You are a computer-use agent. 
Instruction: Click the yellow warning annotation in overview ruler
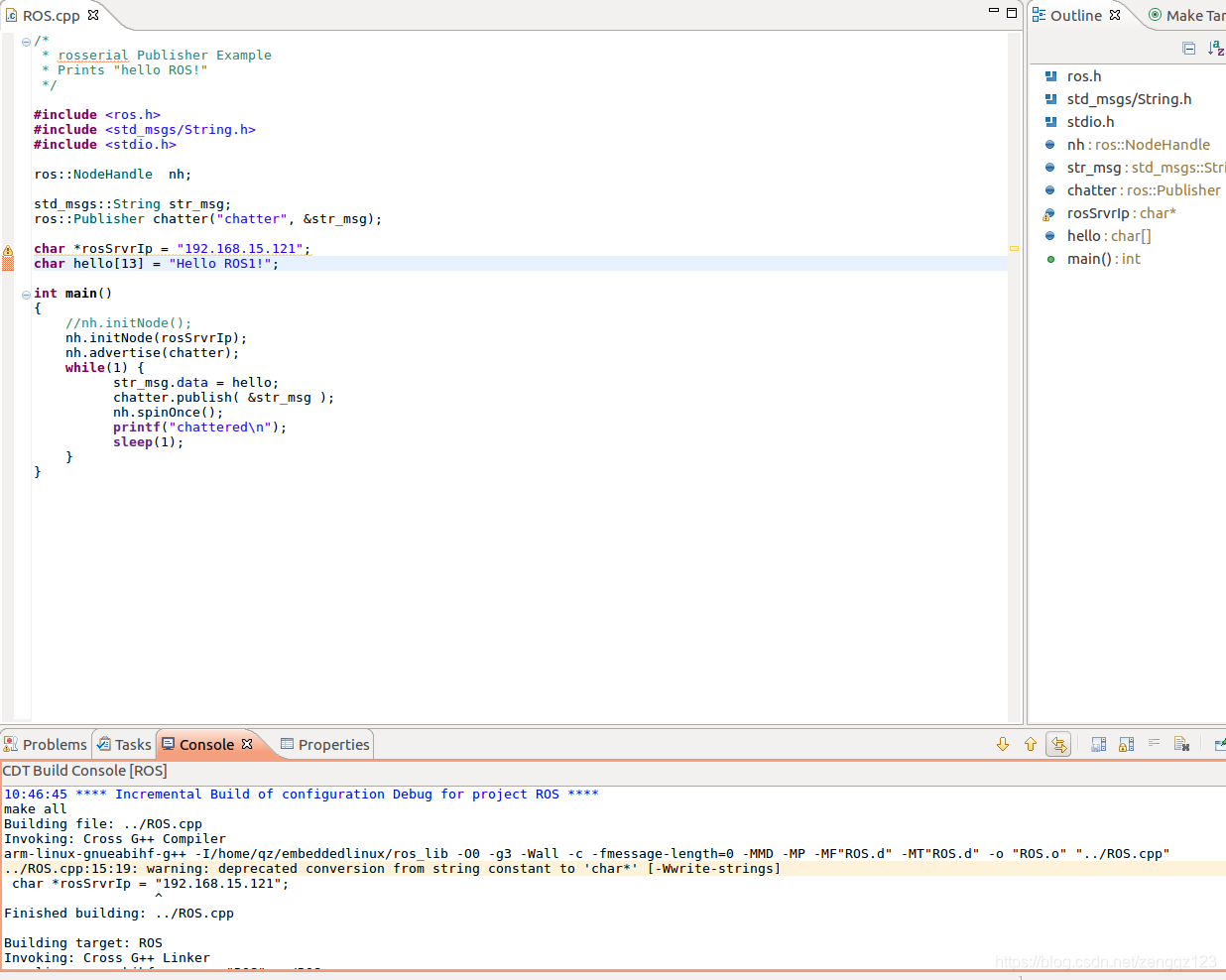click(1014, 248)
